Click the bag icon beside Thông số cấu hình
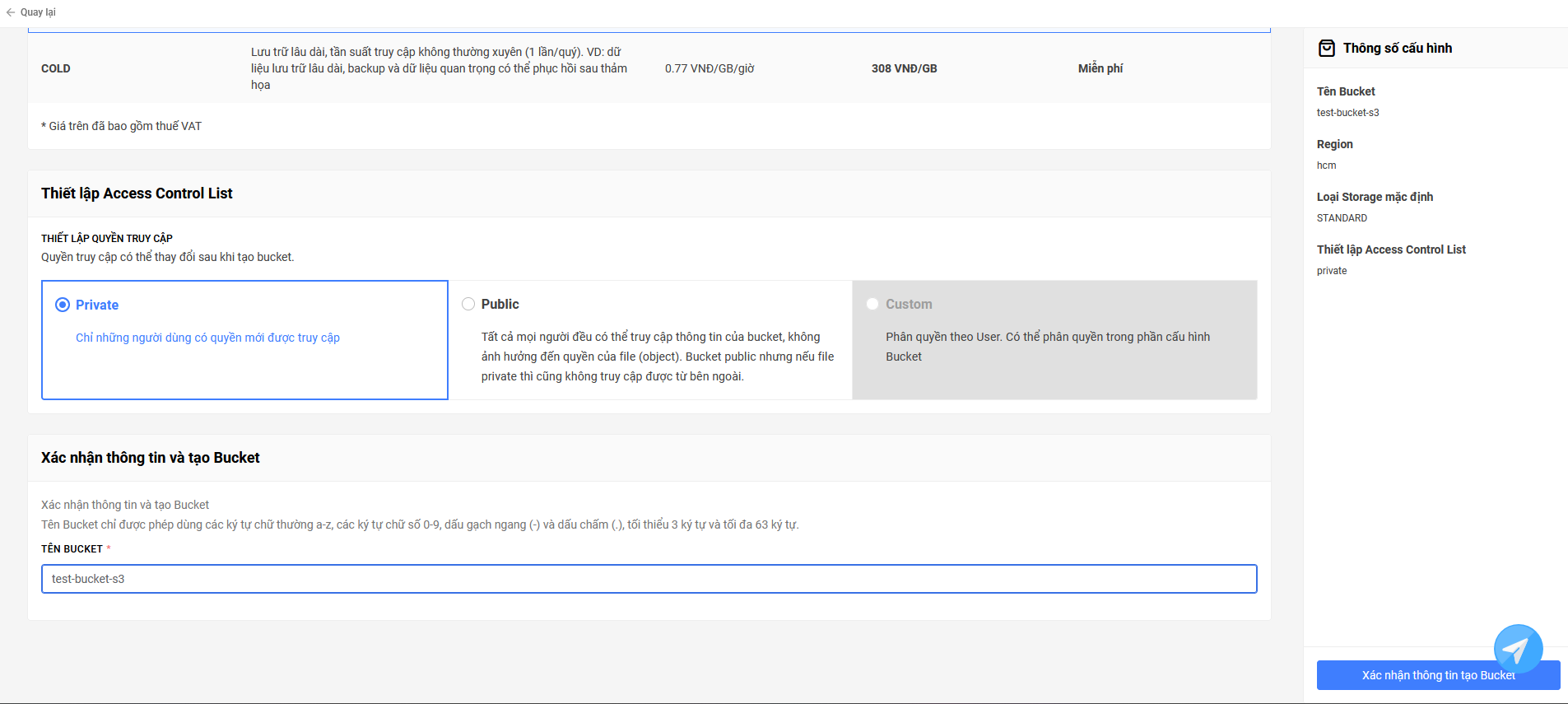Screen dimensions: 1568x704 [x=1326, y=49]
